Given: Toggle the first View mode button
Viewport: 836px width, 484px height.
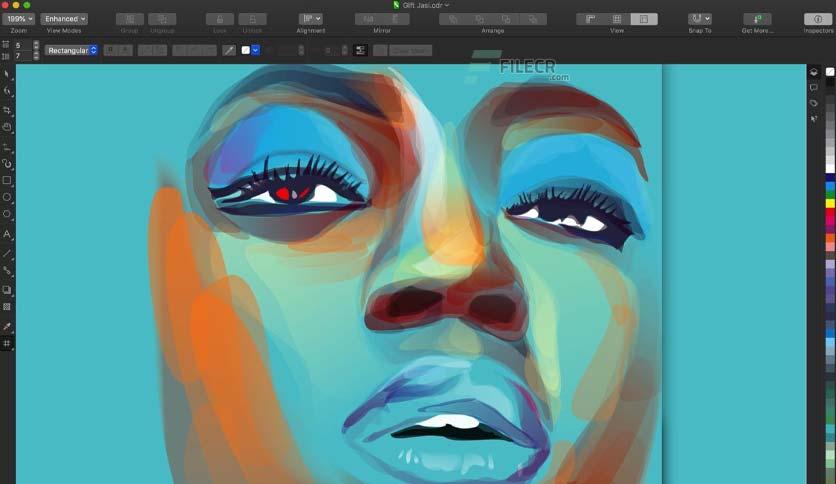Looking at the screenshot, I should [x=590, y=19].
